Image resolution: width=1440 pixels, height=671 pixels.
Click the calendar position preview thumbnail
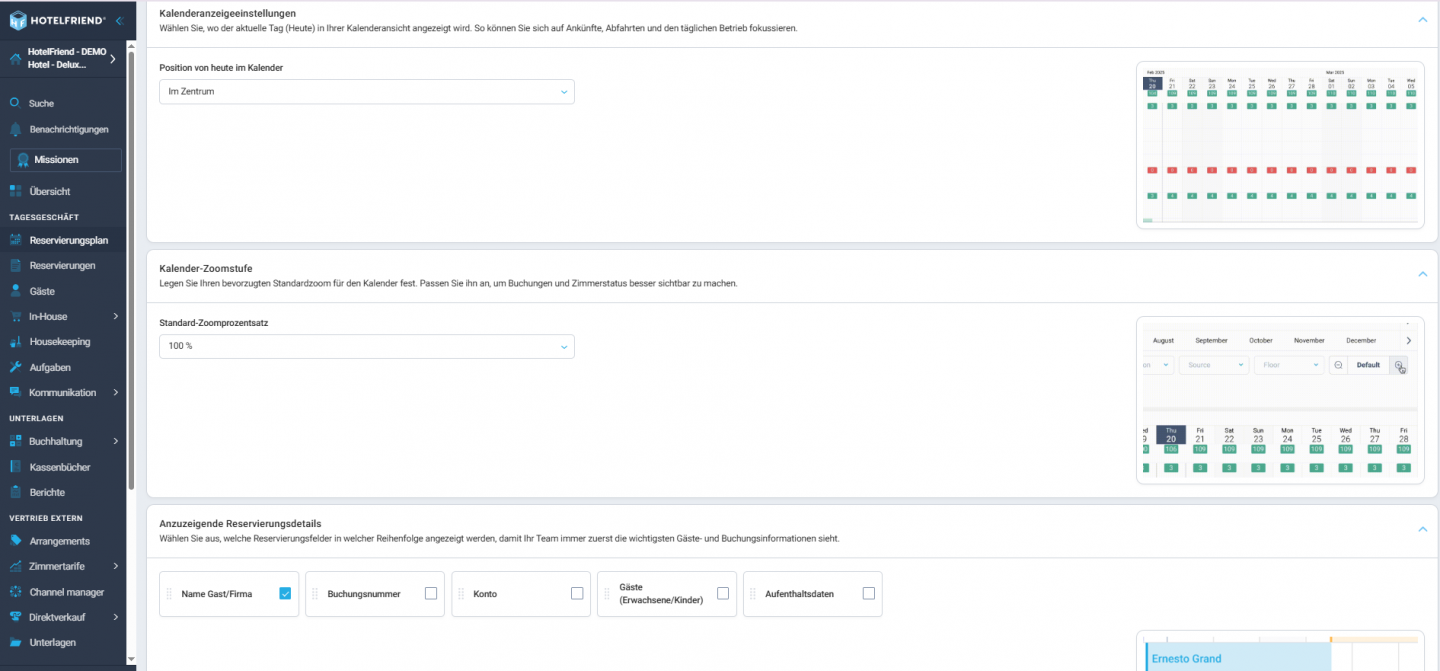pos(1280,146)
